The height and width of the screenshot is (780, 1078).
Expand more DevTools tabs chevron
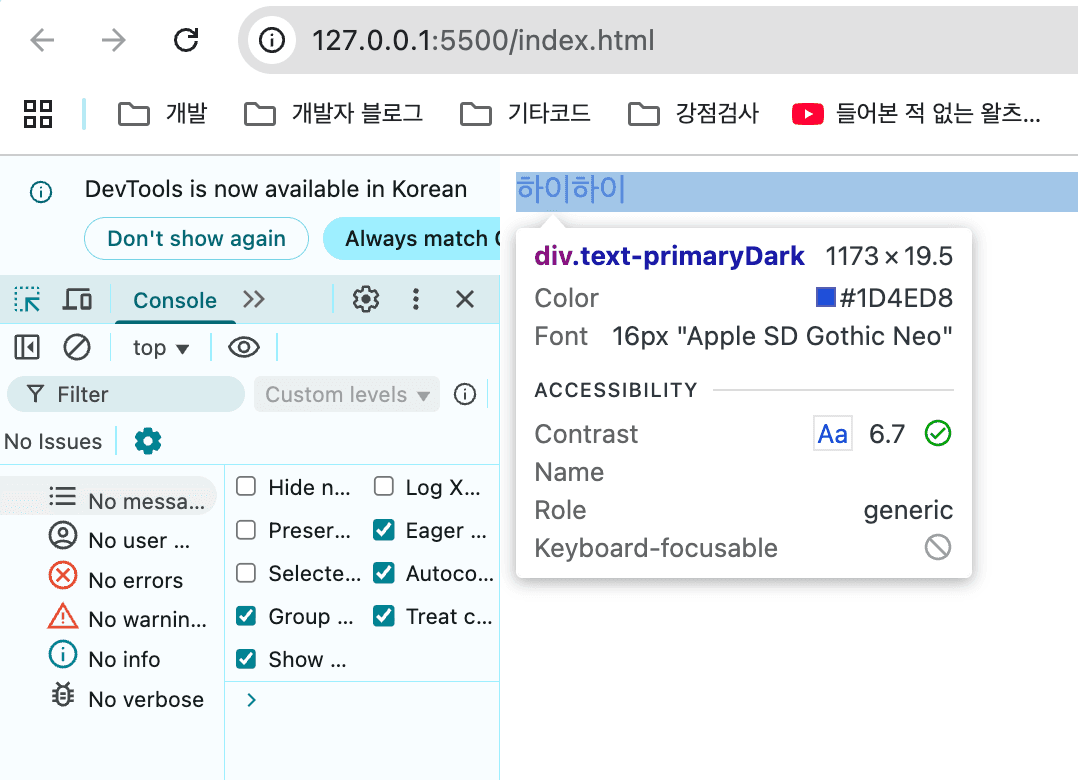pyautogui.click(x=254, y=300)
